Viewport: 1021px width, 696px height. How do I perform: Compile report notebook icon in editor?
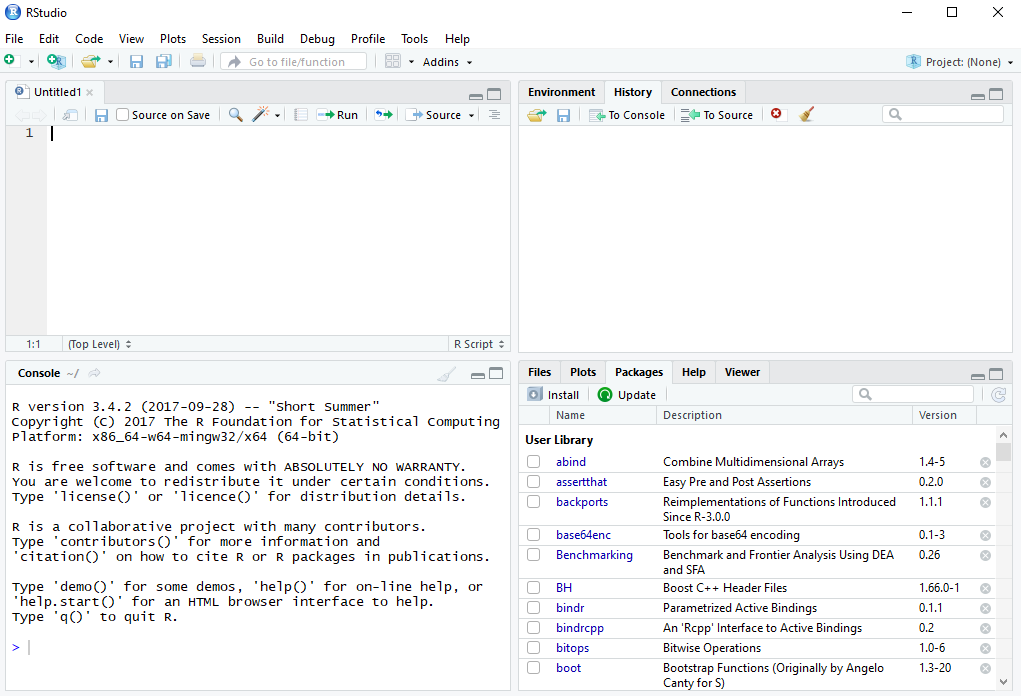pyautogui.click(x=300, y=115)
